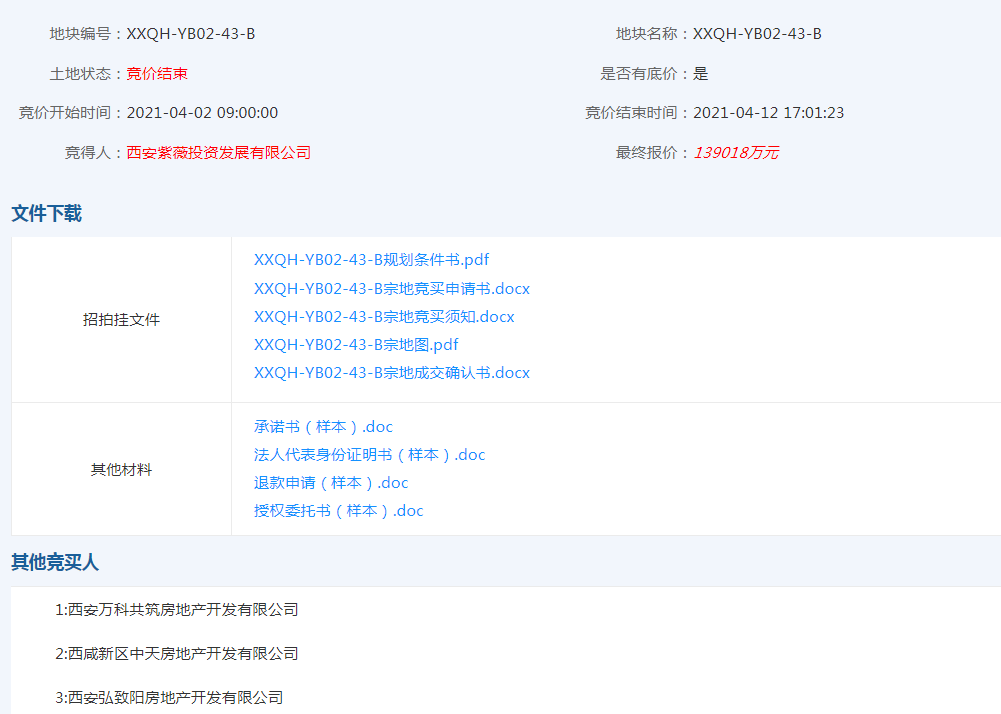
Task: Click winner name 西安紫薇投资发展有限公司
Action: [219, 153]
